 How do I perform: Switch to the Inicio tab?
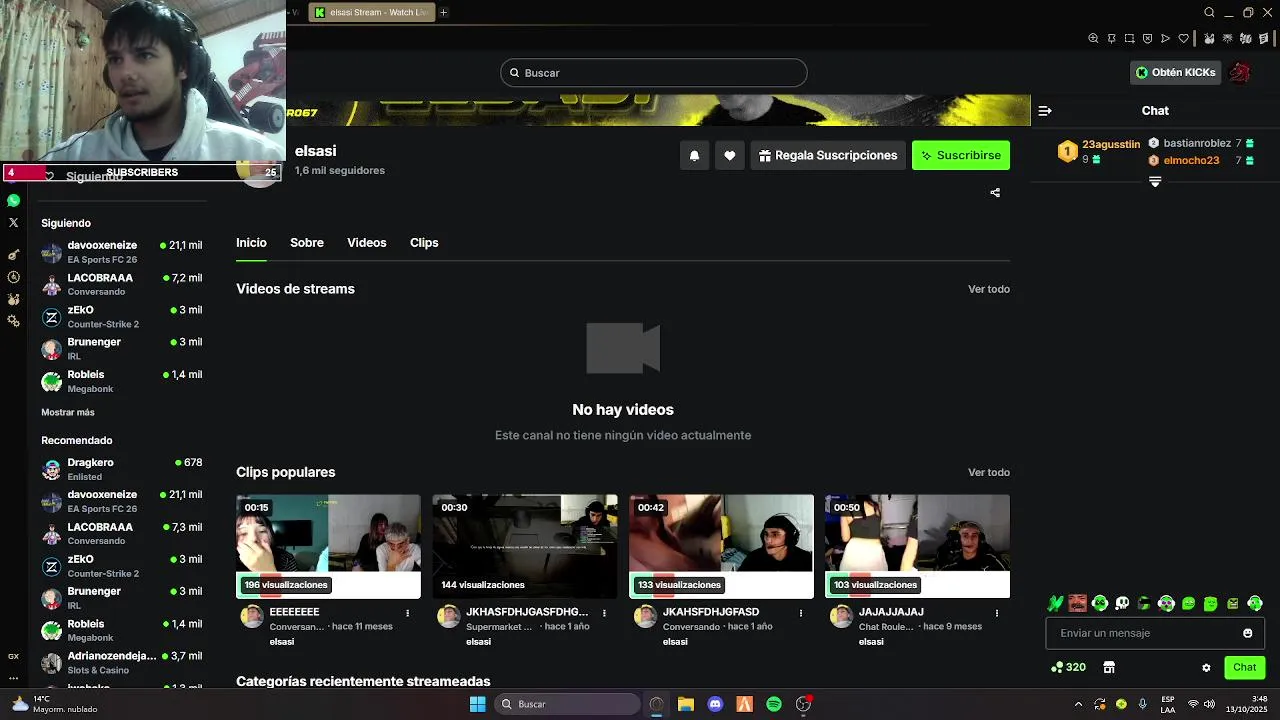251,243
